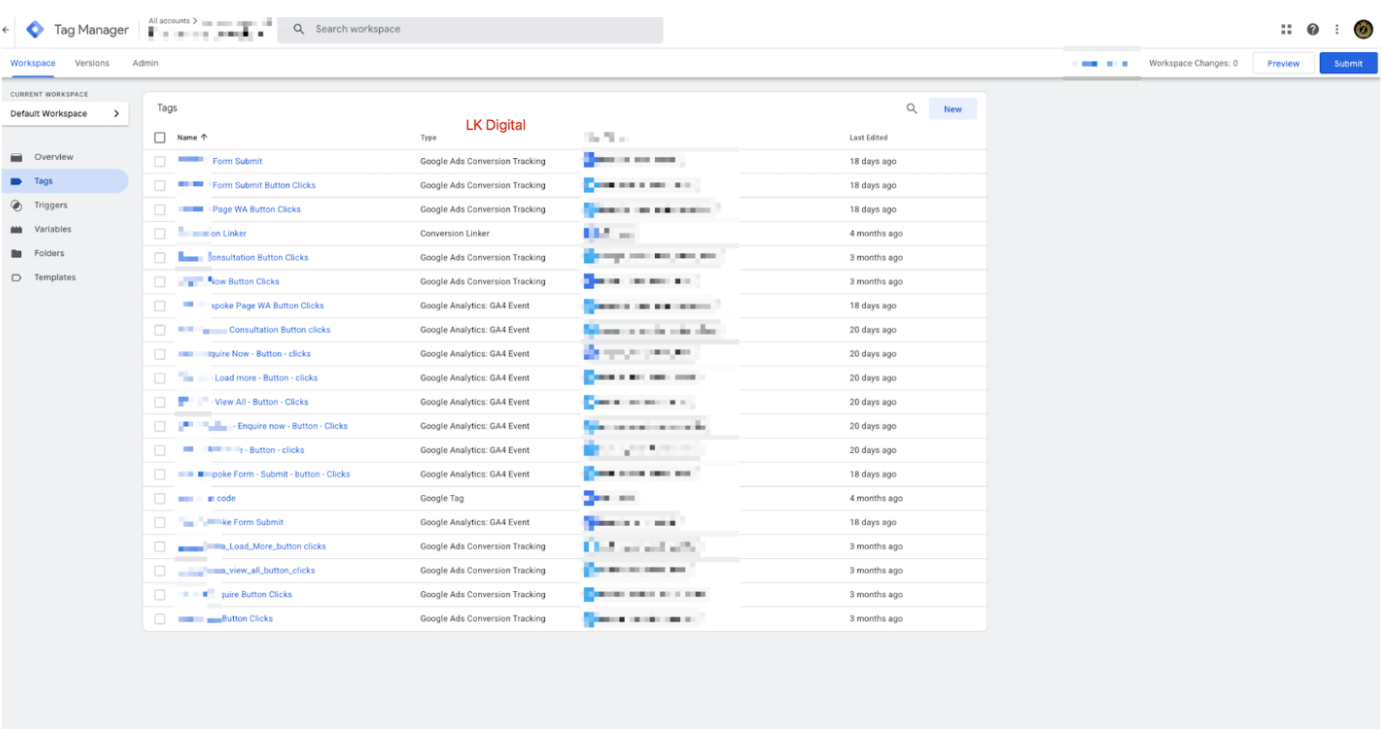Image resolution: width=1381 pixels, height=729 pixels.
Task: Open the Help icon in the top bar
Action: click(1313, 30)
